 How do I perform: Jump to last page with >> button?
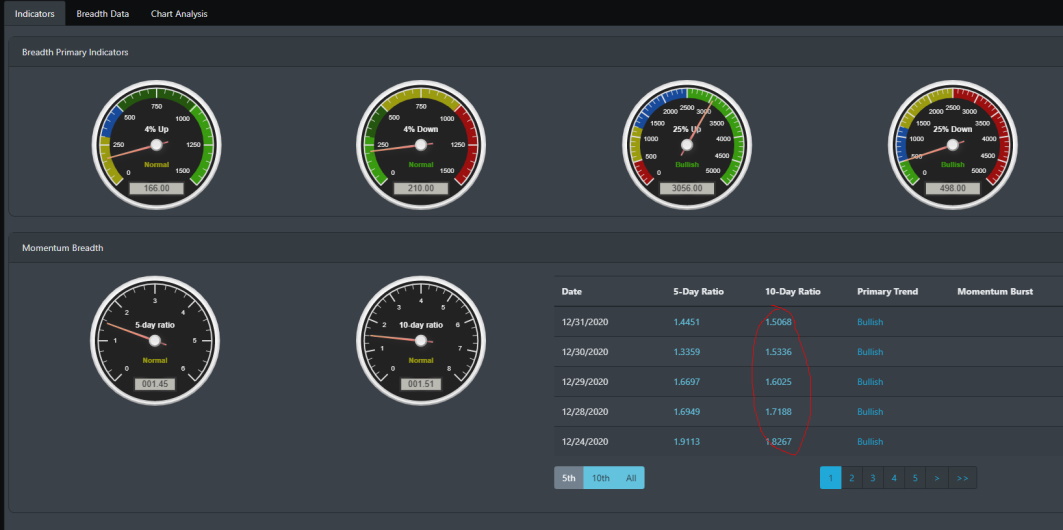[962, 478]
